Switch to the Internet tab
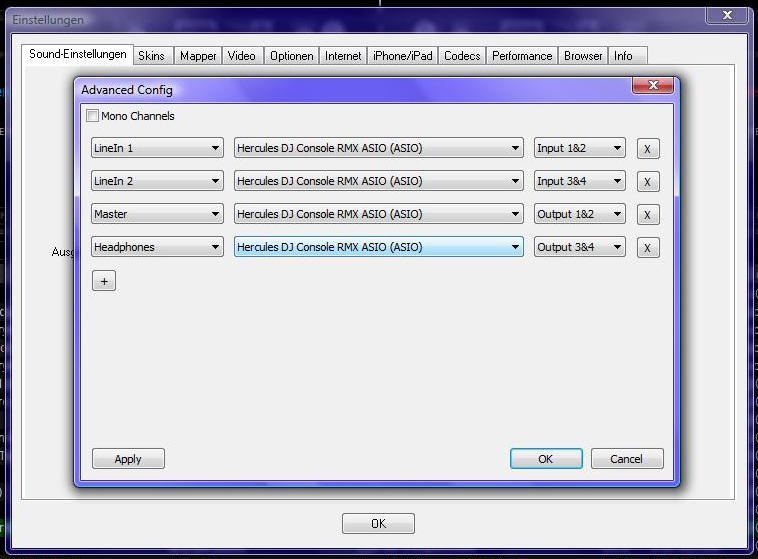 click(x=343, y=56)
